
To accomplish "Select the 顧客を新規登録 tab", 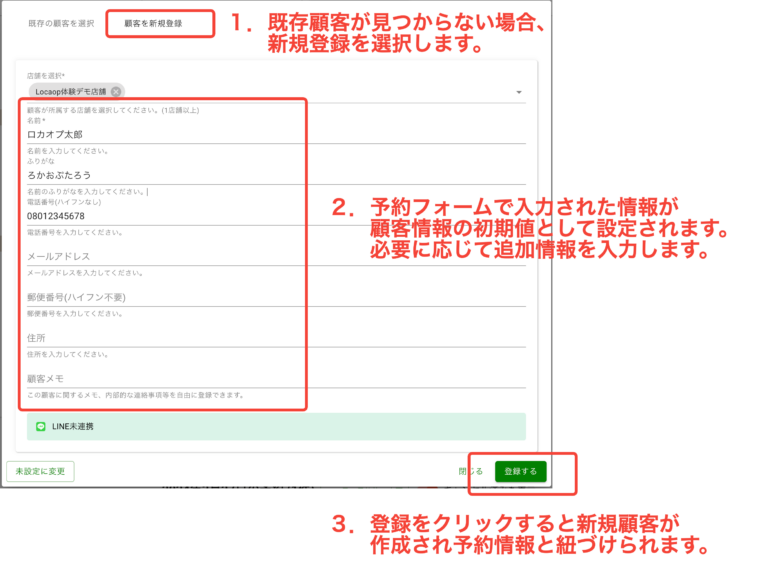I will tap(153, 24).
